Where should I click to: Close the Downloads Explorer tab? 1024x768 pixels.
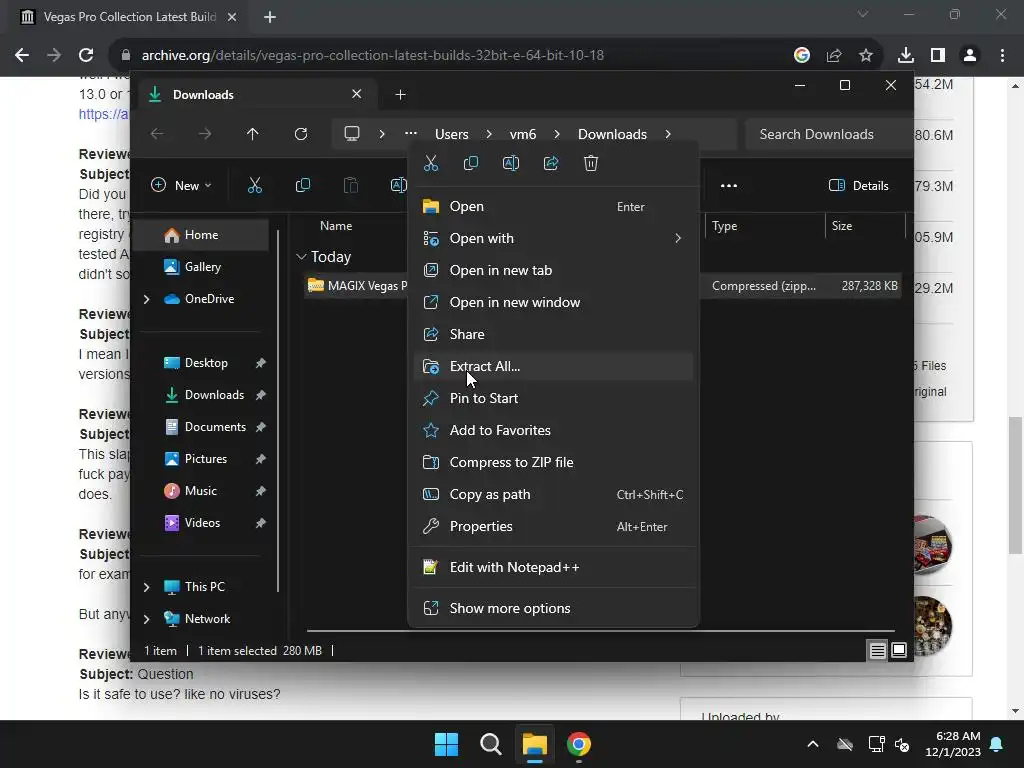[x=357, y=94]
